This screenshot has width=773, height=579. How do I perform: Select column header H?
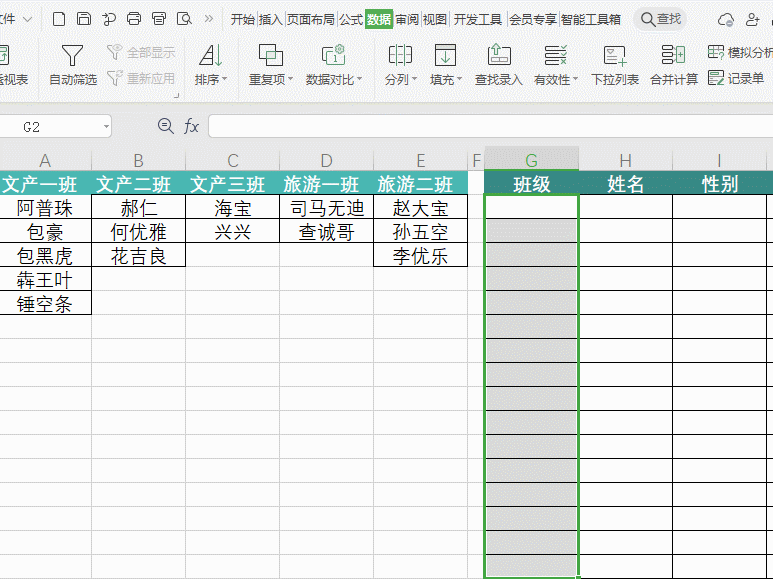tap(626, 160)
